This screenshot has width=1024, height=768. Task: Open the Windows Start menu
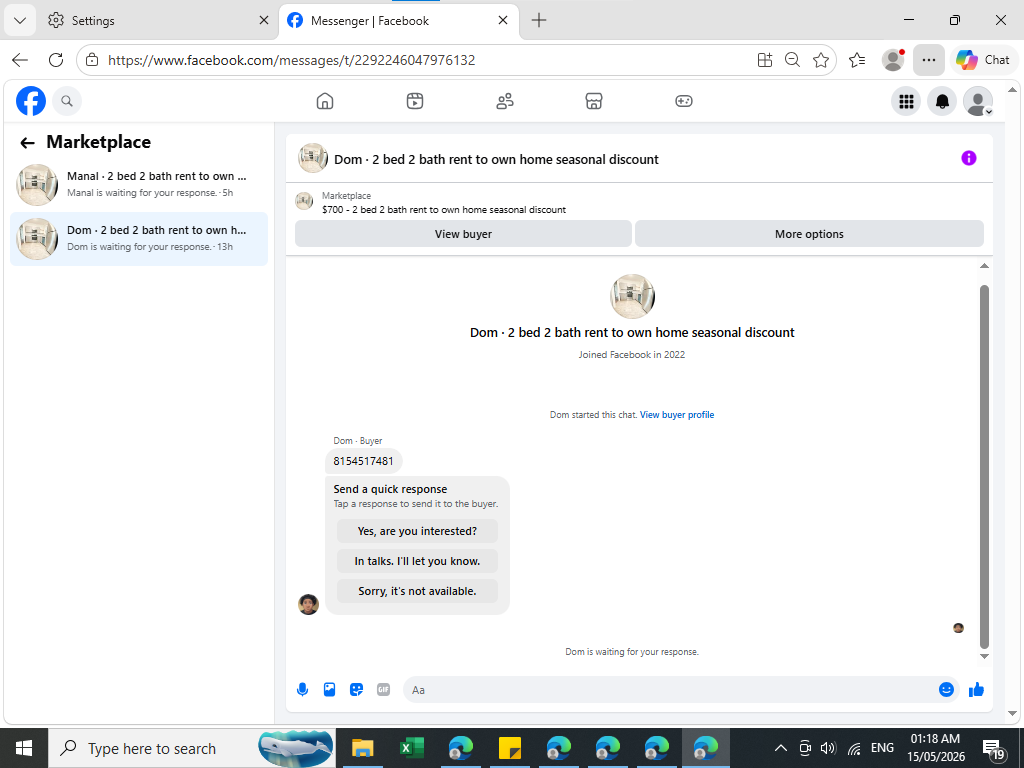tap(24, 748)
